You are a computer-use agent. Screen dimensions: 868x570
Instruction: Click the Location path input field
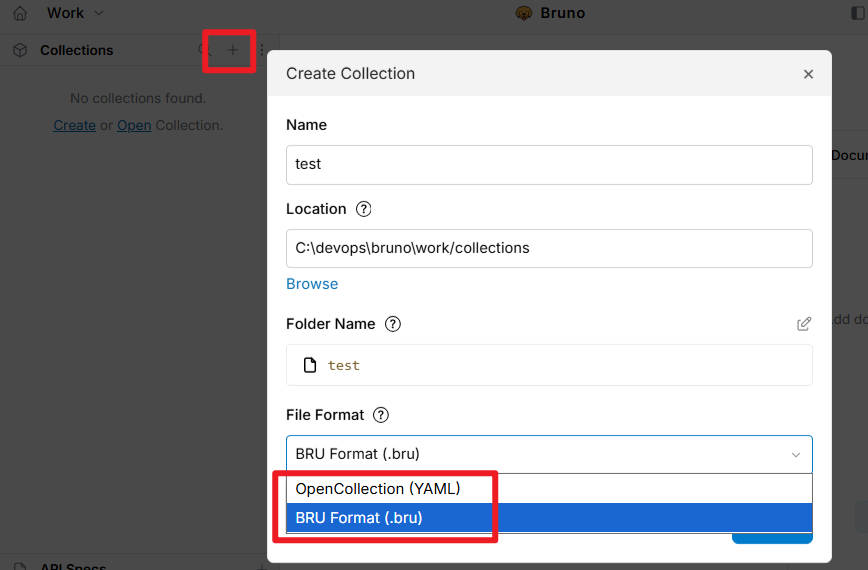pyautogui.click(x=549, y=248)
